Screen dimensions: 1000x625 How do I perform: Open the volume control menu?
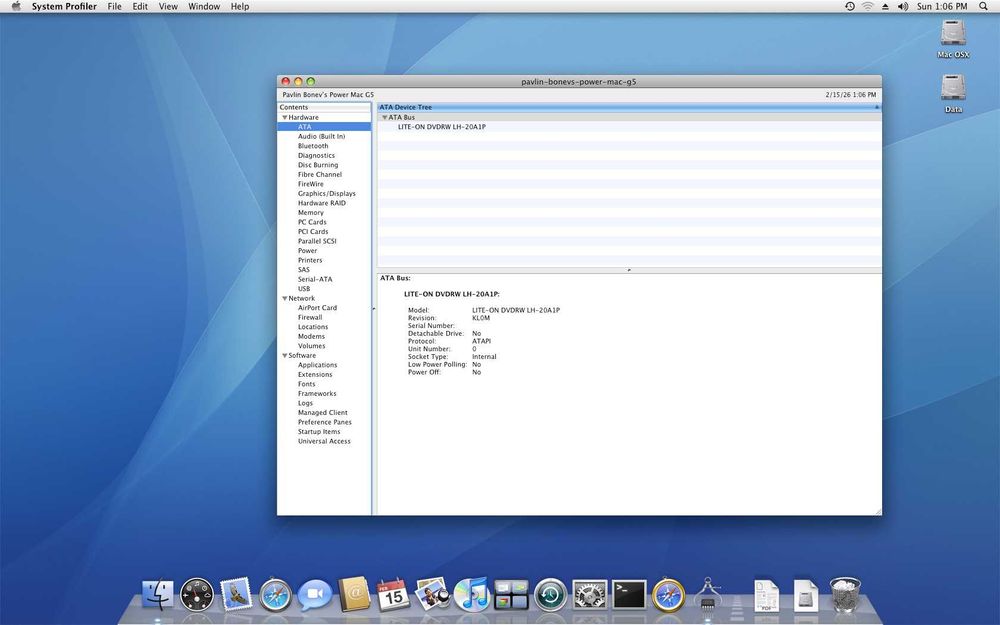[x=903, y=6]
